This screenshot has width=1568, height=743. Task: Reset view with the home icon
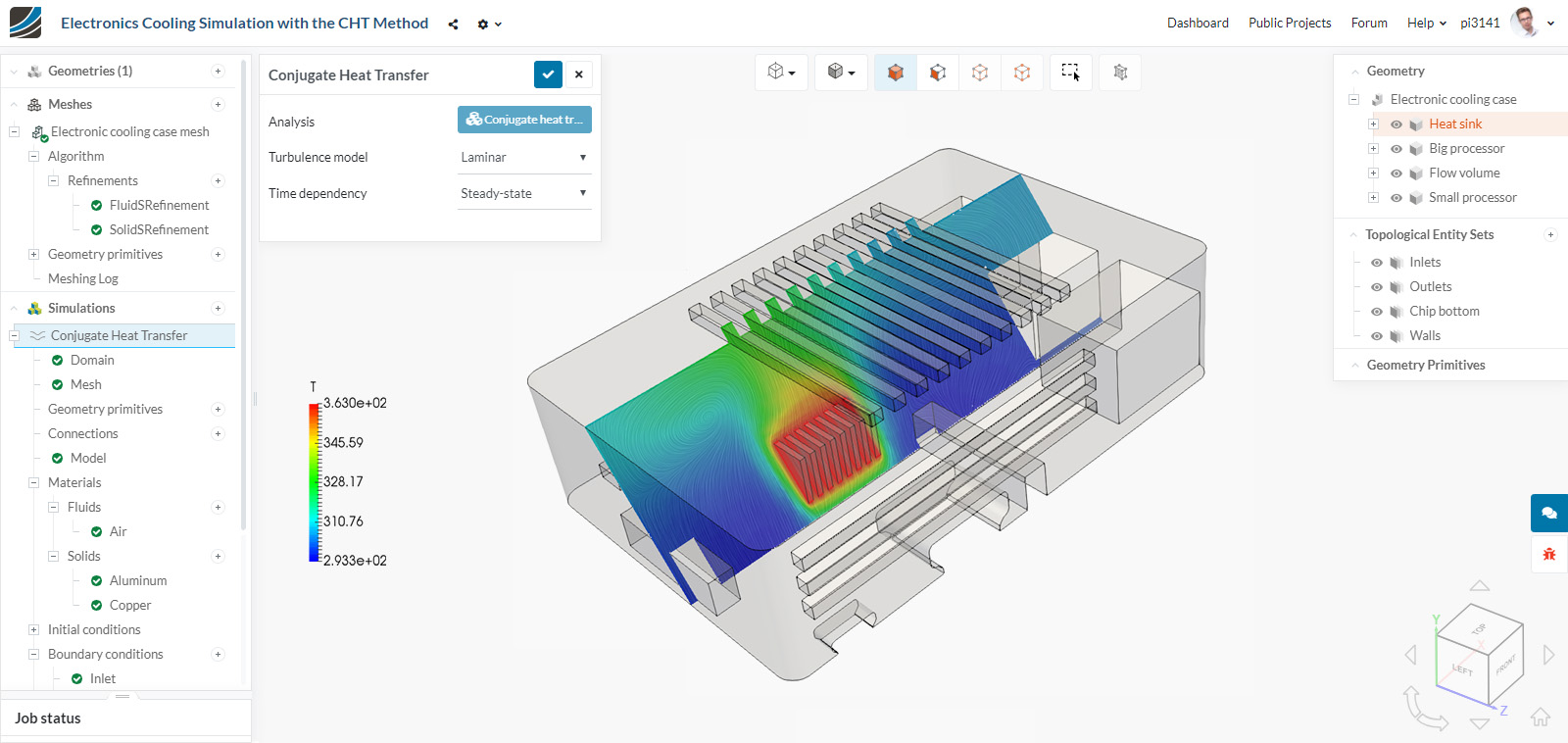(x=1541, y=717)
